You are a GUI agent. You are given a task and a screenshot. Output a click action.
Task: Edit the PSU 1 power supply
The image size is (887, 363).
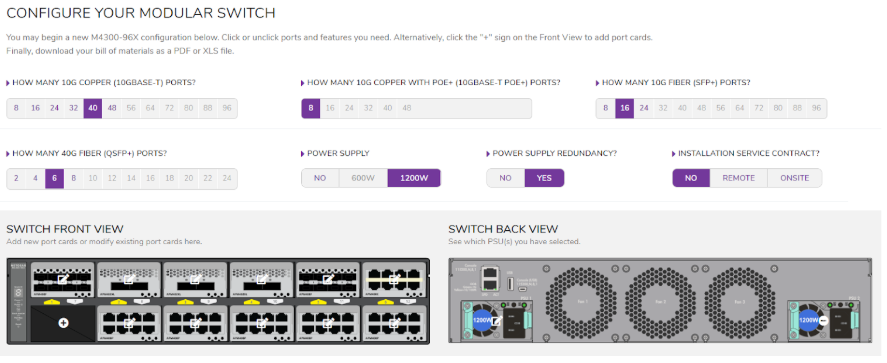(x=497, y=321)
